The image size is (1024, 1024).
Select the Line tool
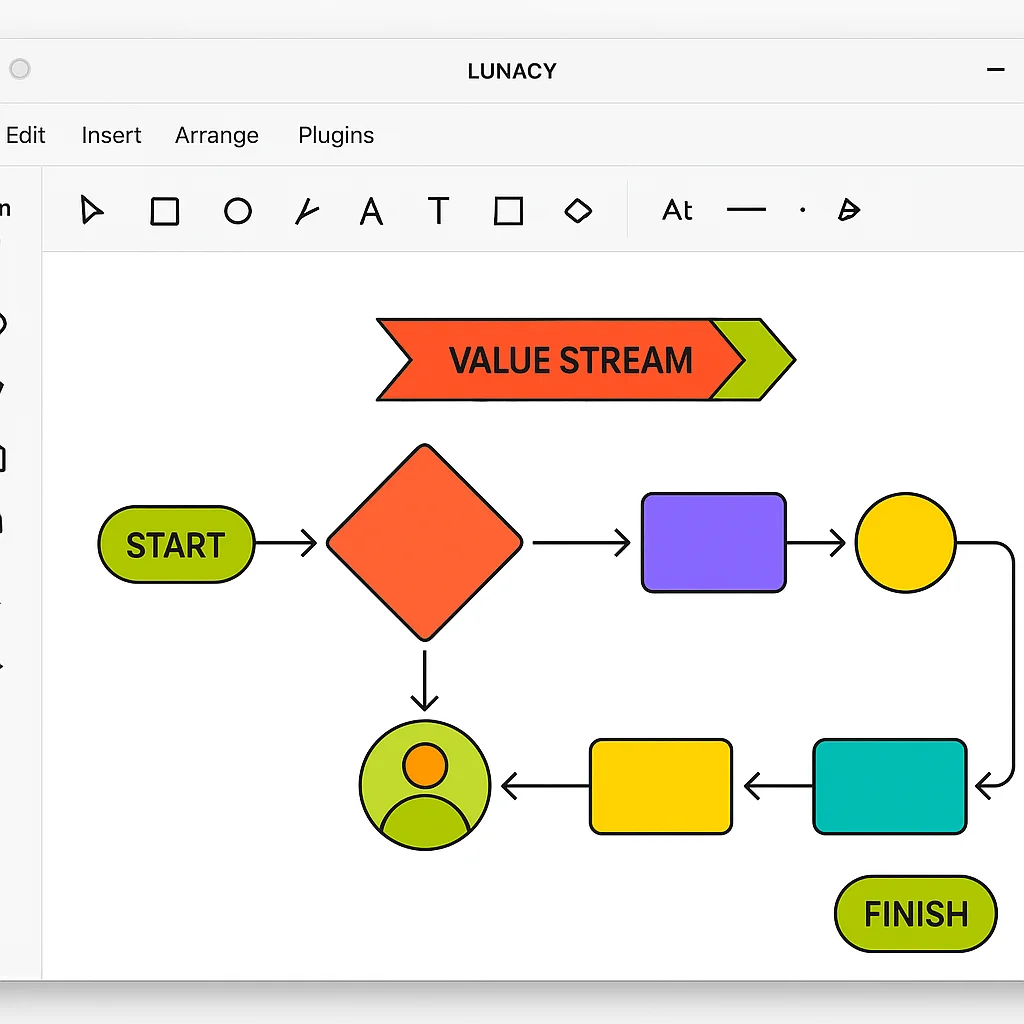tap(746, 211)
